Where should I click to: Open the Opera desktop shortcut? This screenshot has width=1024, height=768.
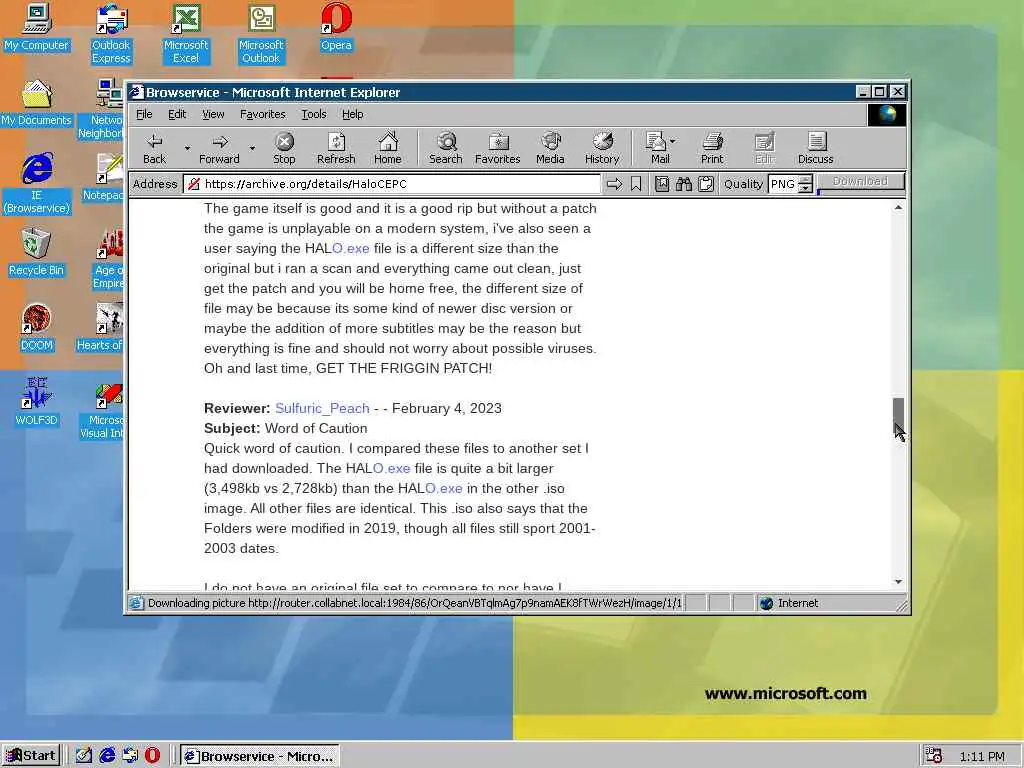pos(336,27)
